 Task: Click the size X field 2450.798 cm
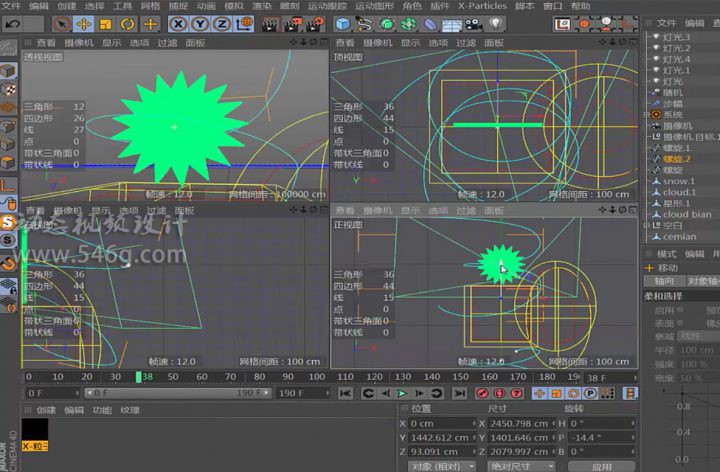522,424
